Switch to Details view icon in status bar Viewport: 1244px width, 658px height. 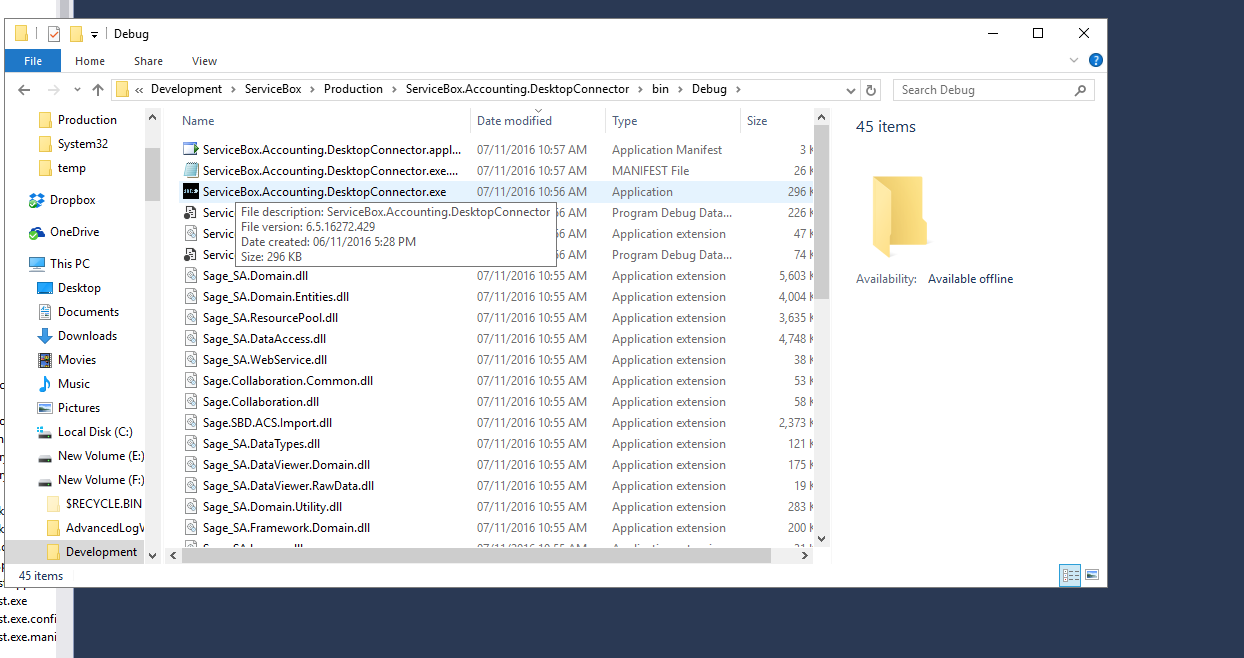click(x=1070, y=575)
